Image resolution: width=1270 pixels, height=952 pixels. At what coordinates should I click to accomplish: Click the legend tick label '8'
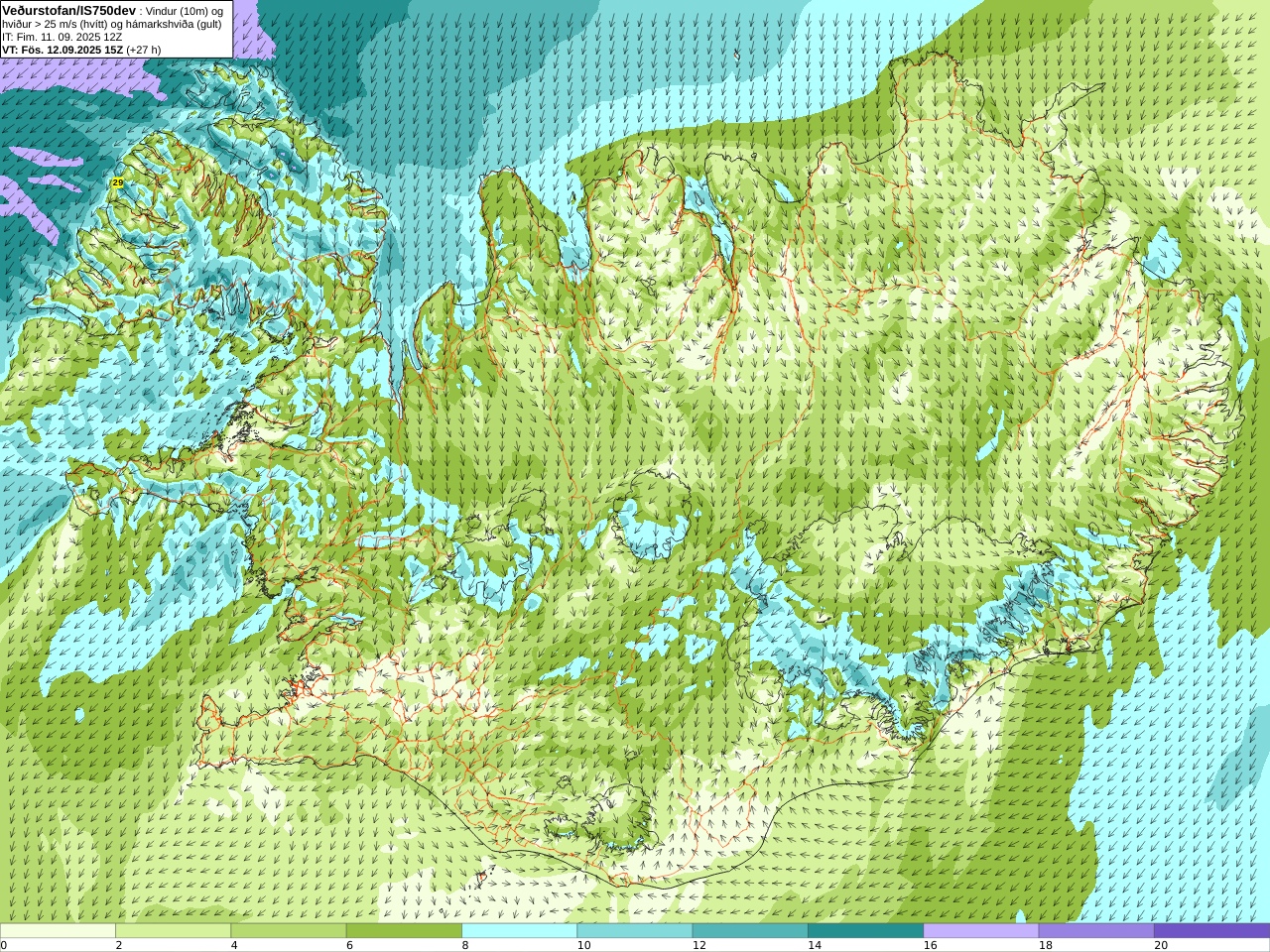pos(464,945)
